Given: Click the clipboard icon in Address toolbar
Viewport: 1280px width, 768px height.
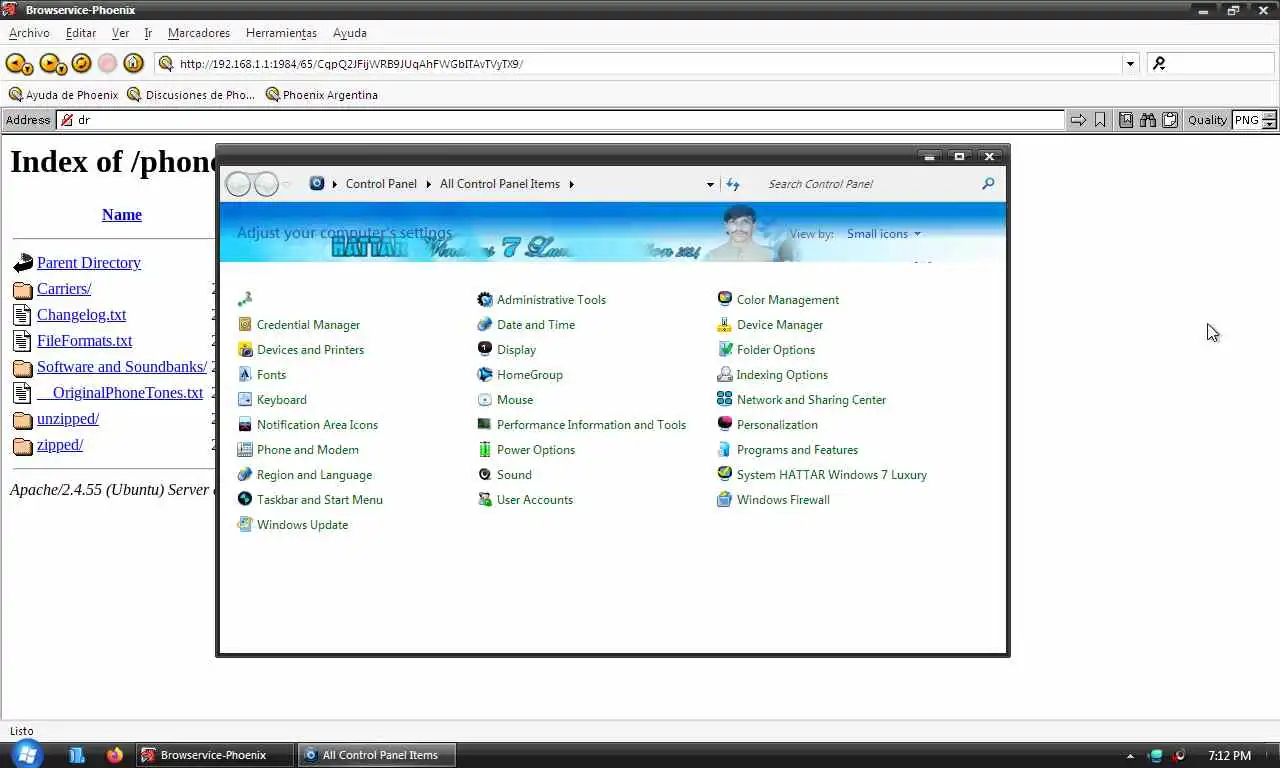Looking at the screenshot, I should point(1169,120).
